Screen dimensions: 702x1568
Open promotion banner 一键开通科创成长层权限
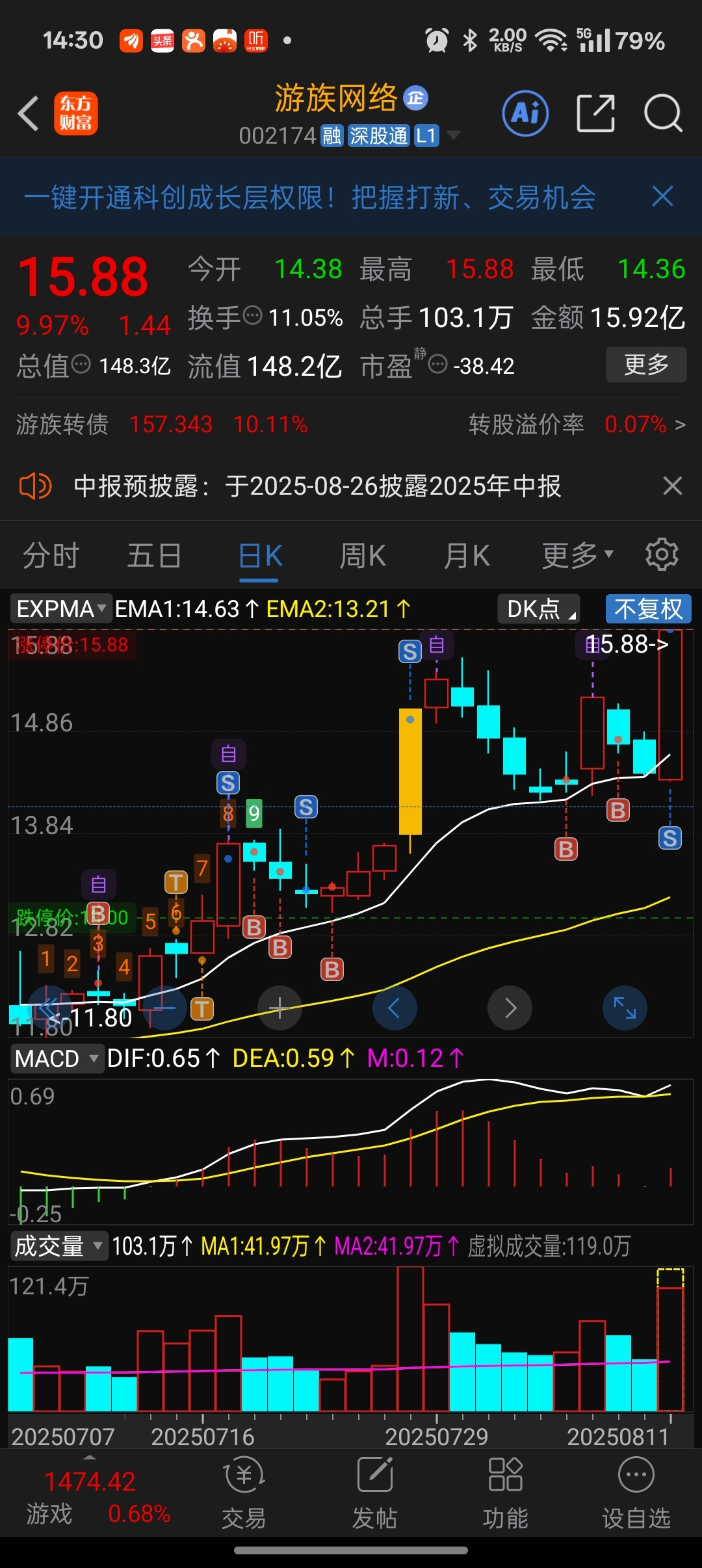[x=309, y=197]
